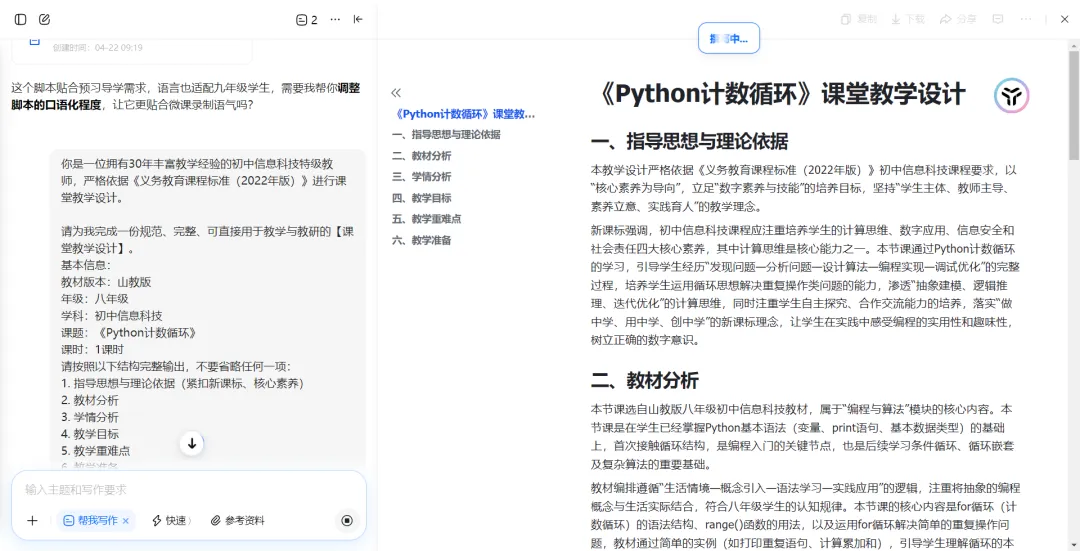Viewport: 1080px width, 551px height.
Task: Click prompt list item 4. 教学目标
Action: coord(90,434)
